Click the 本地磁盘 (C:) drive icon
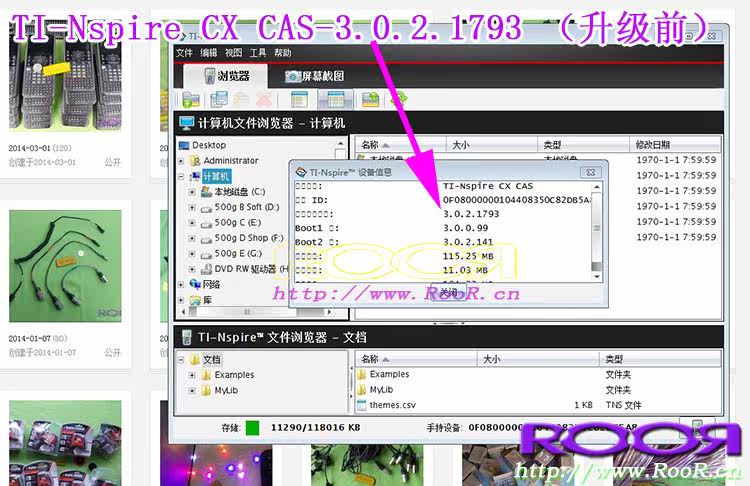750x486 pixels. click(x=206, y=192)
